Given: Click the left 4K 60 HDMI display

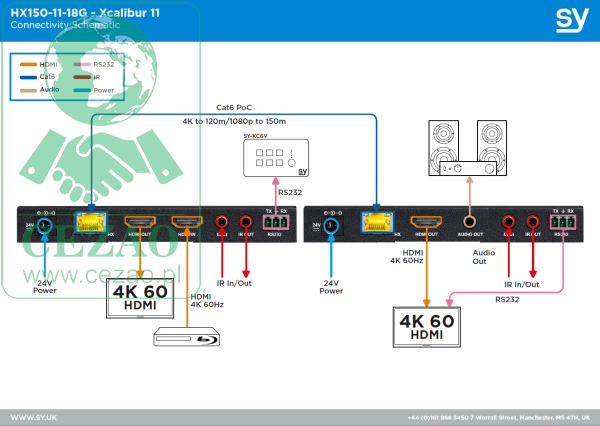Looking at the screenshot, I should click(x=141, y=298).
